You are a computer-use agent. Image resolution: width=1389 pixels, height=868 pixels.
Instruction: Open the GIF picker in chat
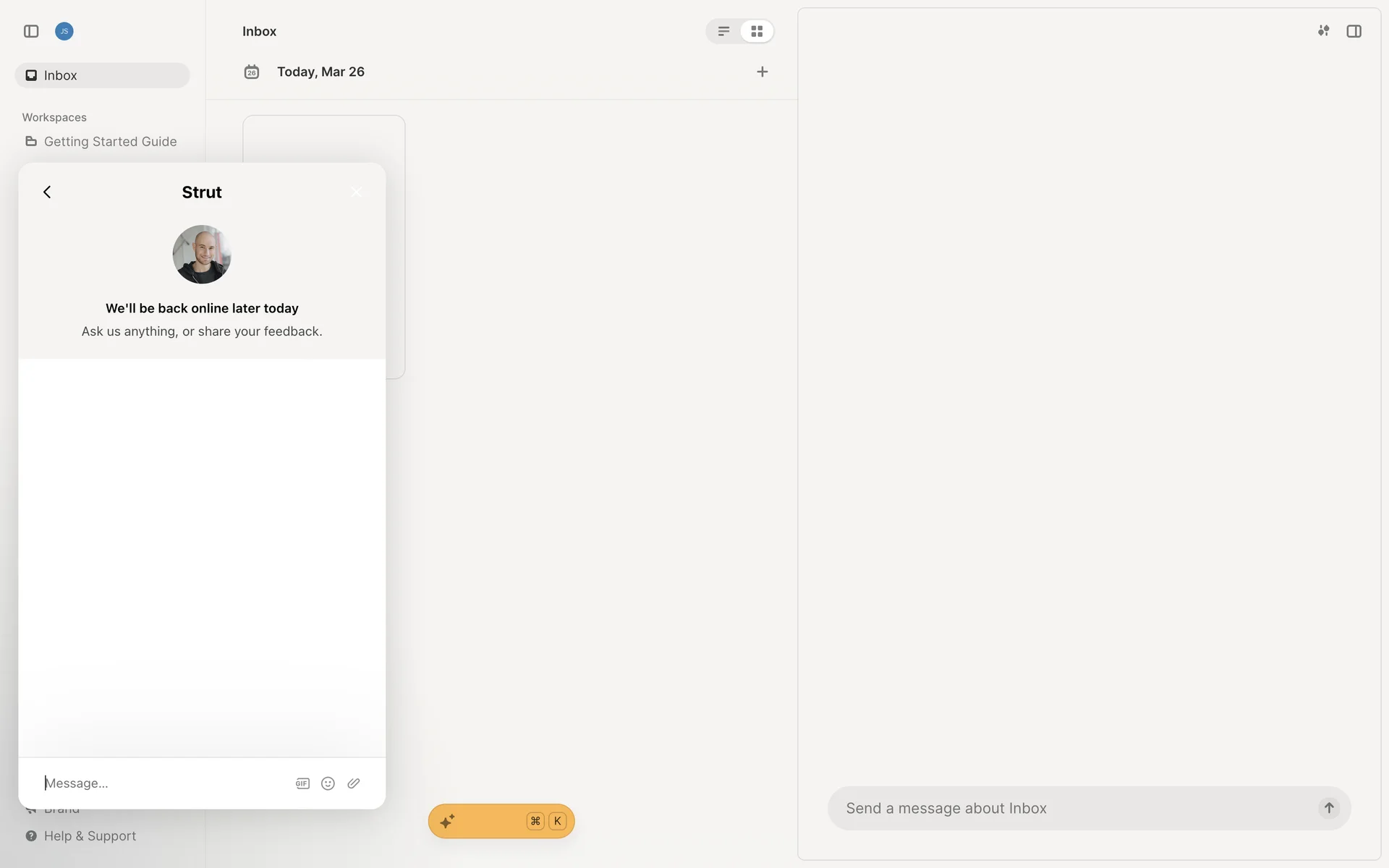click(x=302, y=783)
